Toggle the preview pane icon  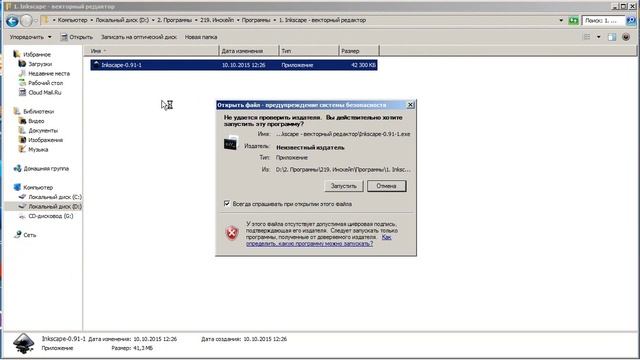(x=612, y=37)
